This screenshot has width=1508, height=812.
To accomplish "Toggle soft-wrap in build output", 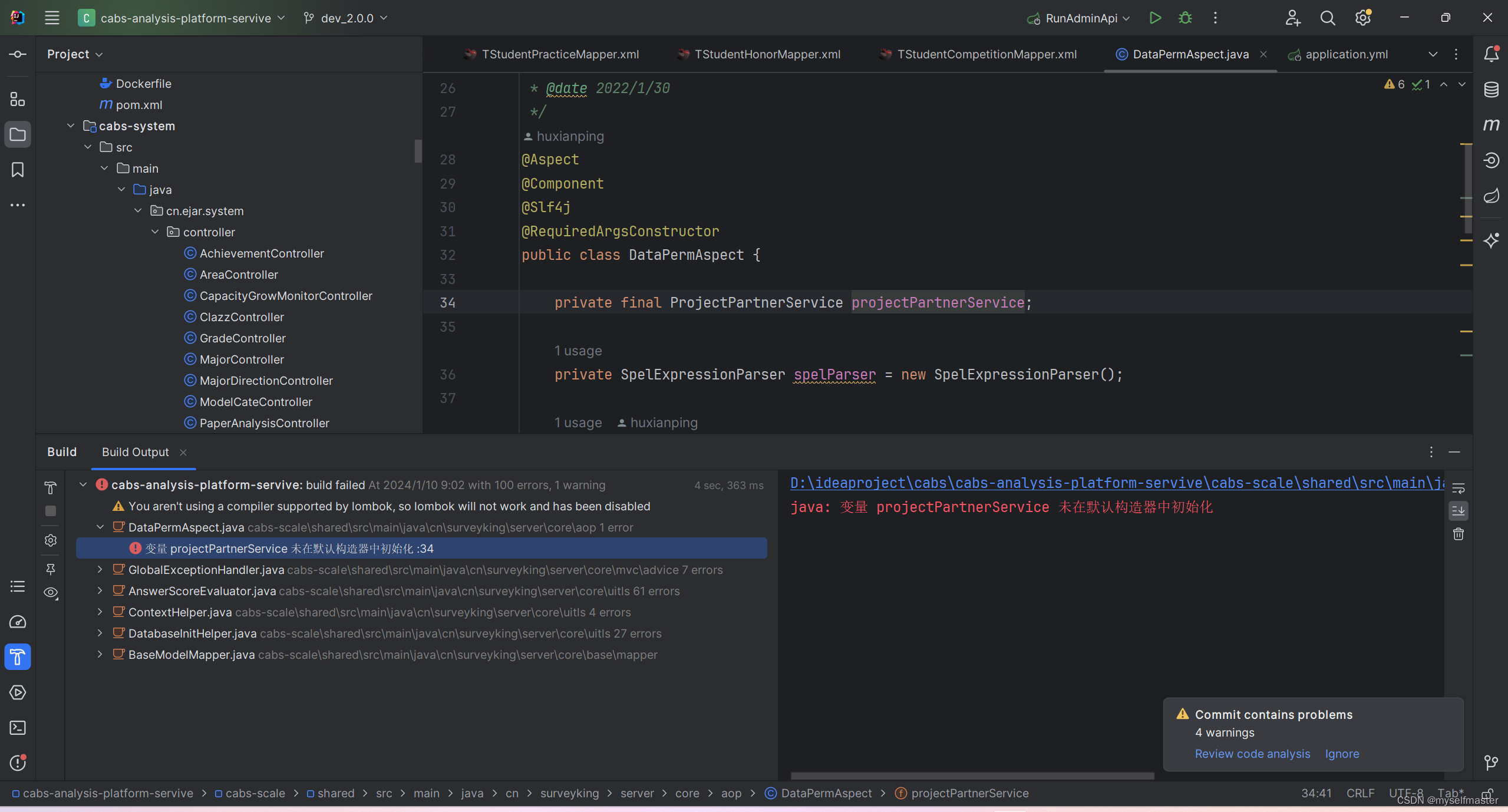I will (1458, 488).
